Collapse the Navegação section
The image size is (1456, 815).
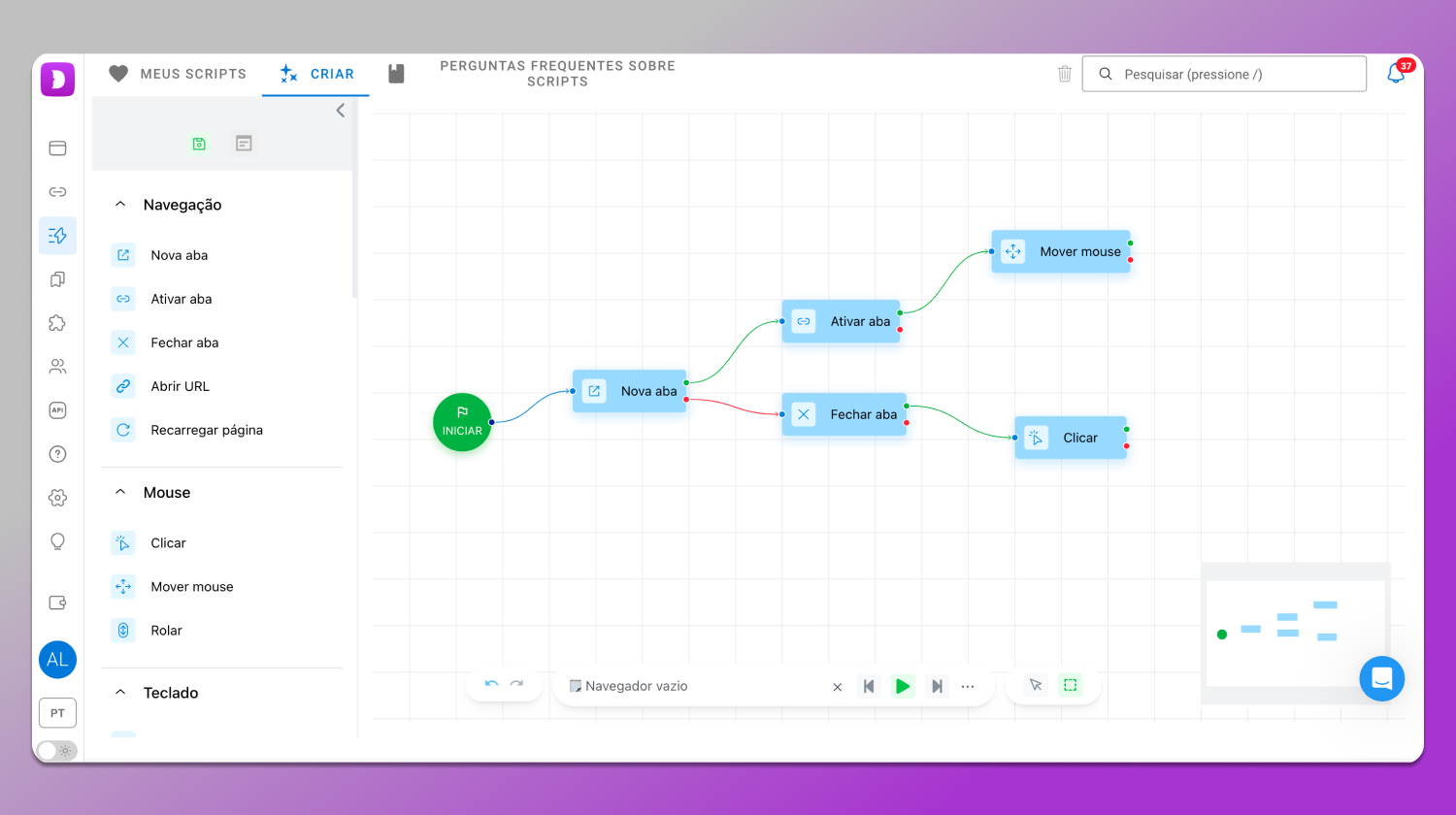point(120,205)
